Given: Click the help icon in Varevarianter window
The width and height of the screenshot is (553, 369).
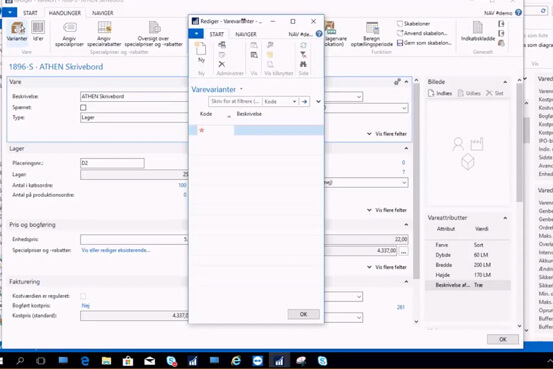Looking at the screenshot, I should click(319, 34).
